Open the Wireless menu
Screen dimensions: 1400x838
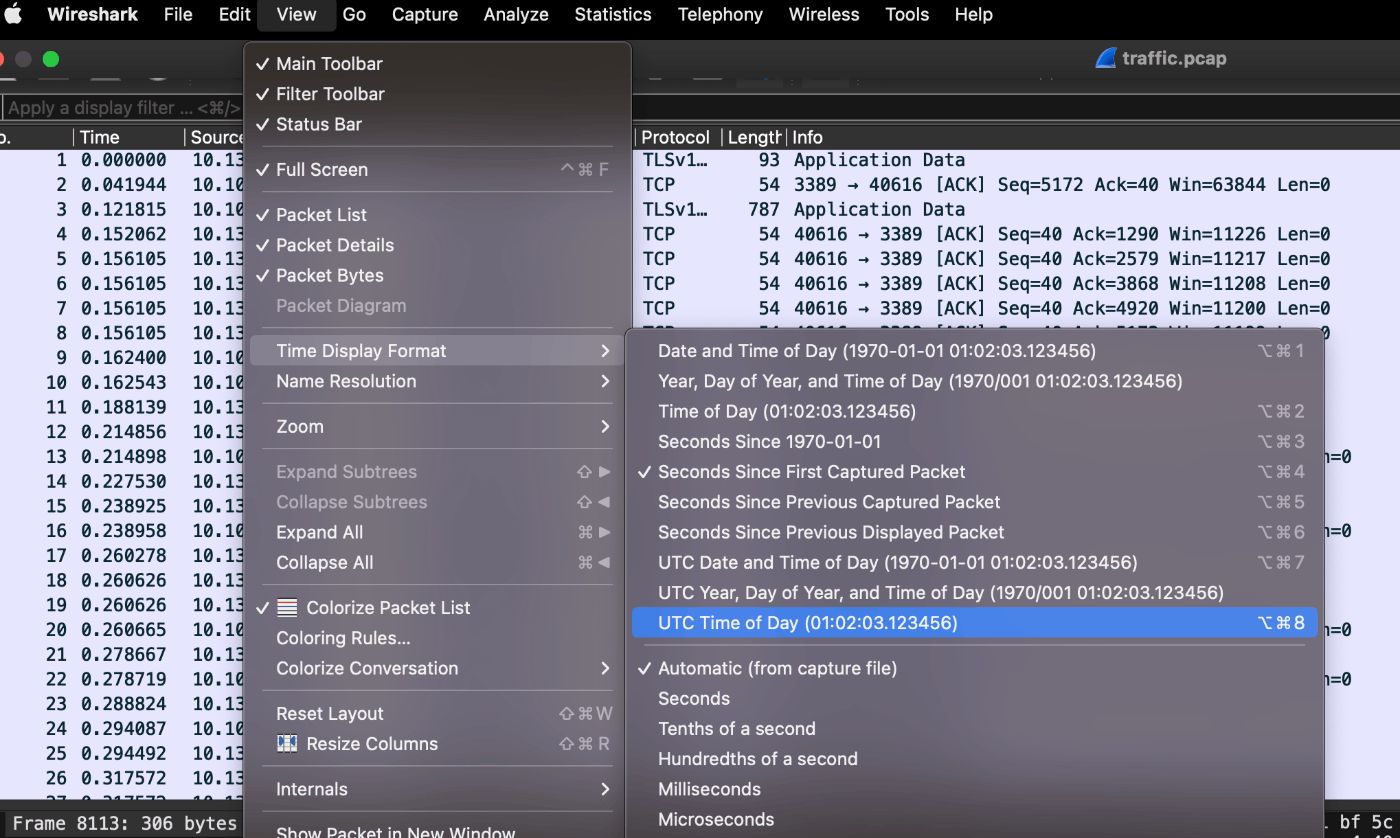point(824,14)
